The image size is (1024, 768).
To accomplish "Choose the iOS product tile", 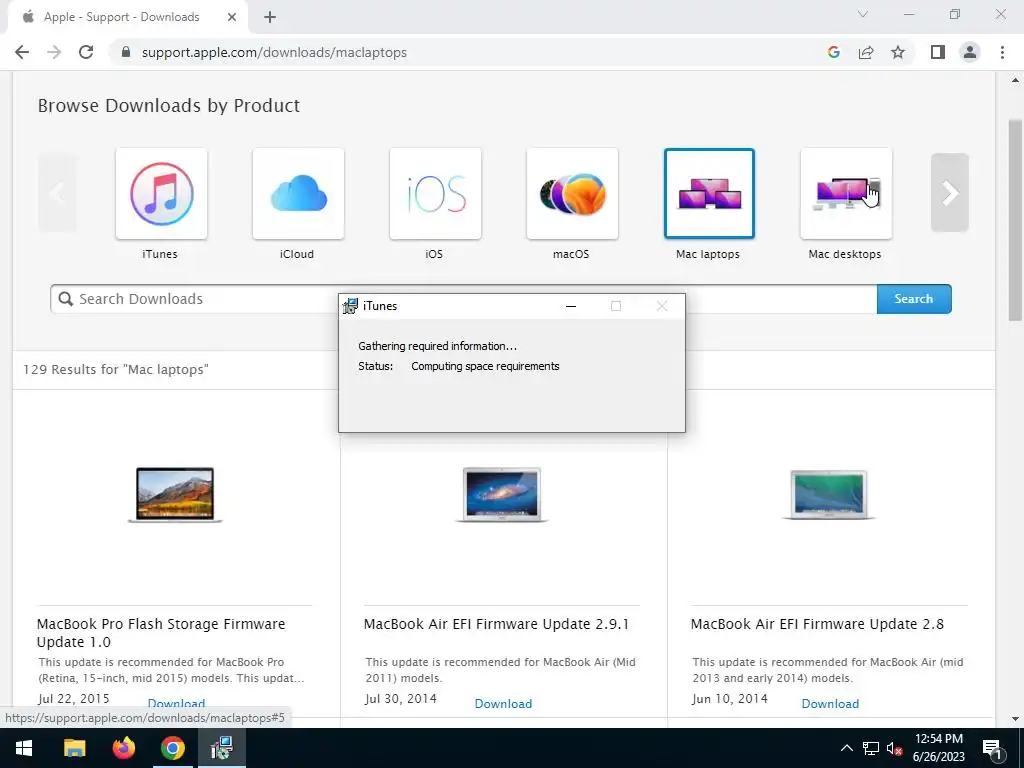I will click(435, 193).
